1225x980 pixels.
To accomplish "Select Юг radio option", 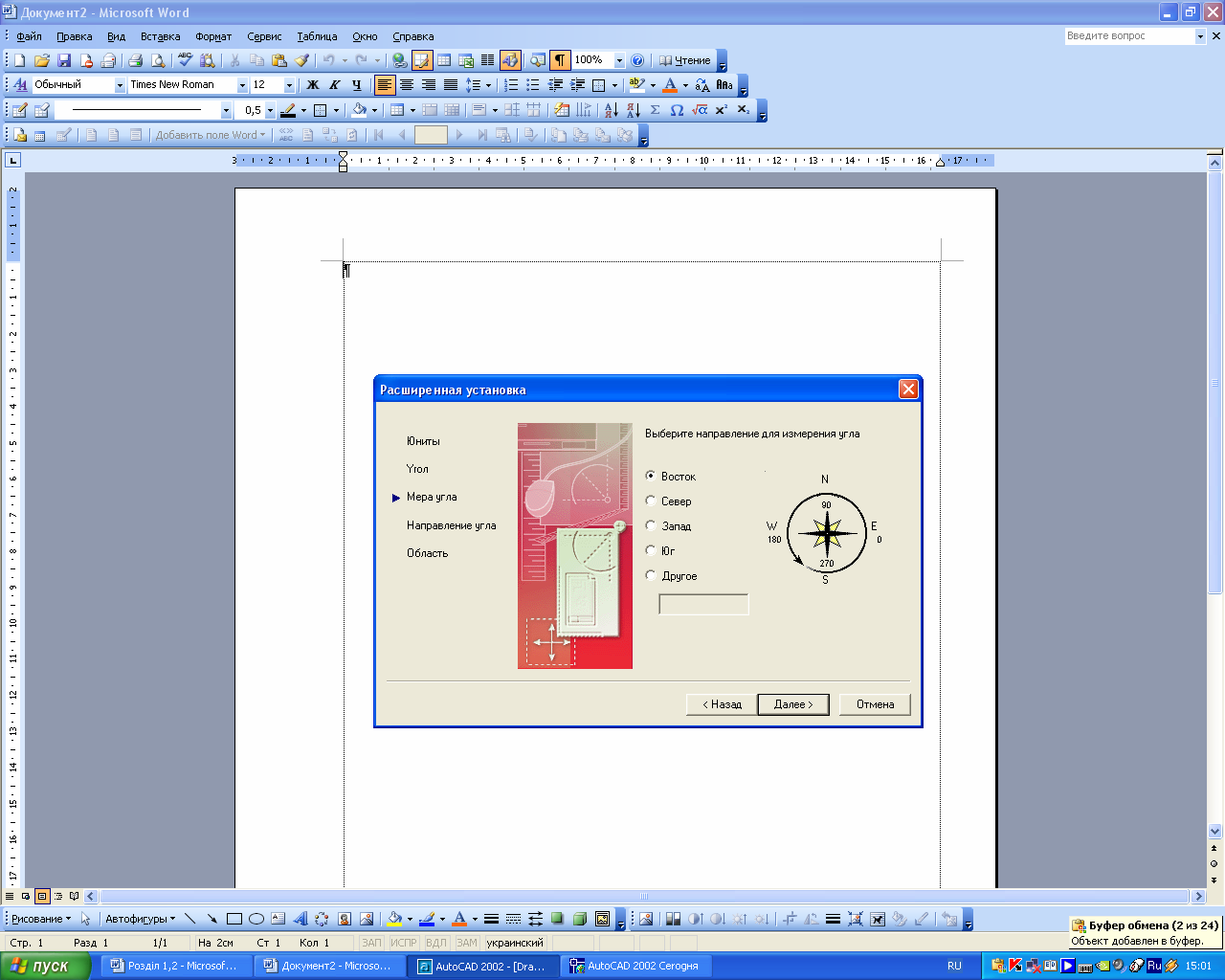I will click(651, 550).
